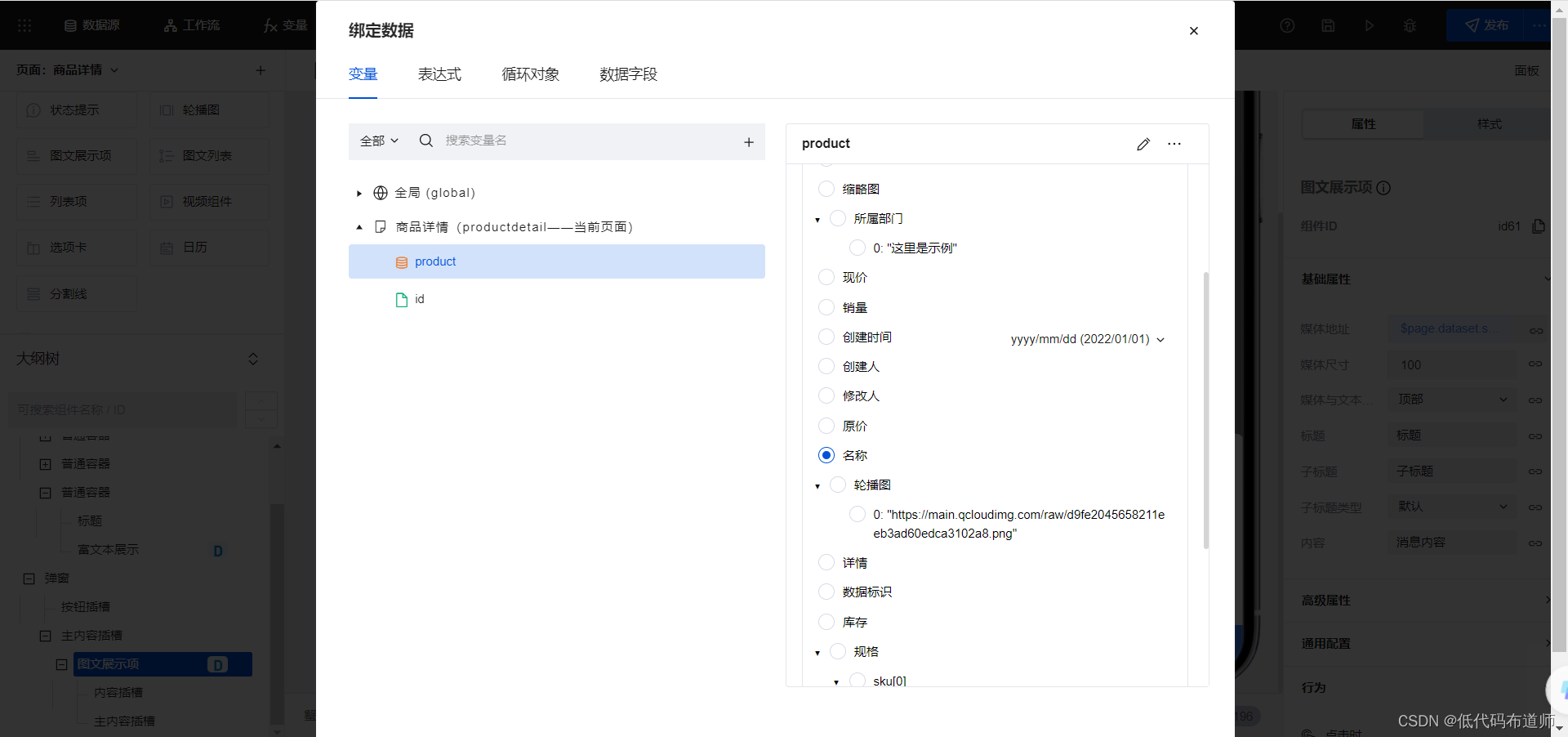Viewport: 1568px width, 737px height.
Task: Expand the 全局 (global) tree node
Action: 359,194
